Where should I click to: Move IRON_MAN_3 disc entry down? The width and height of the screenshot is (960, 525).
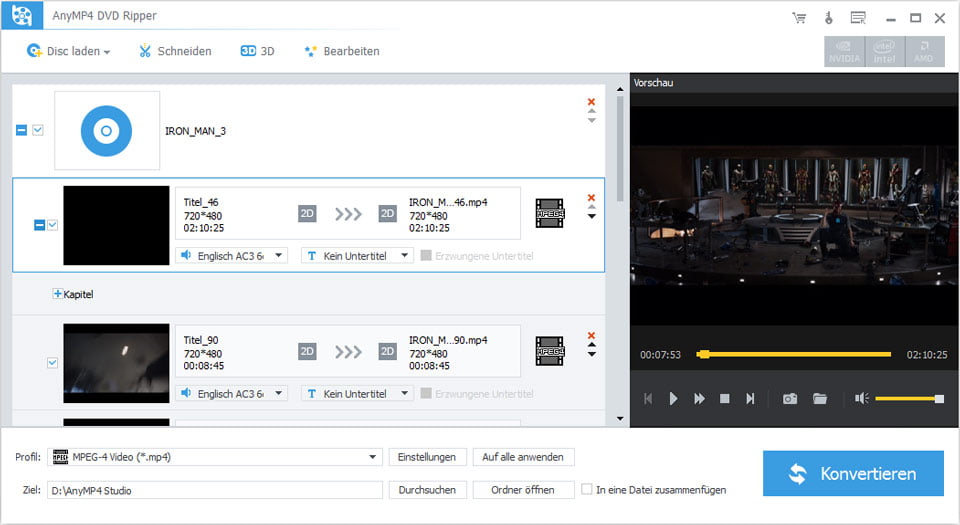click(x=591, y=121)
